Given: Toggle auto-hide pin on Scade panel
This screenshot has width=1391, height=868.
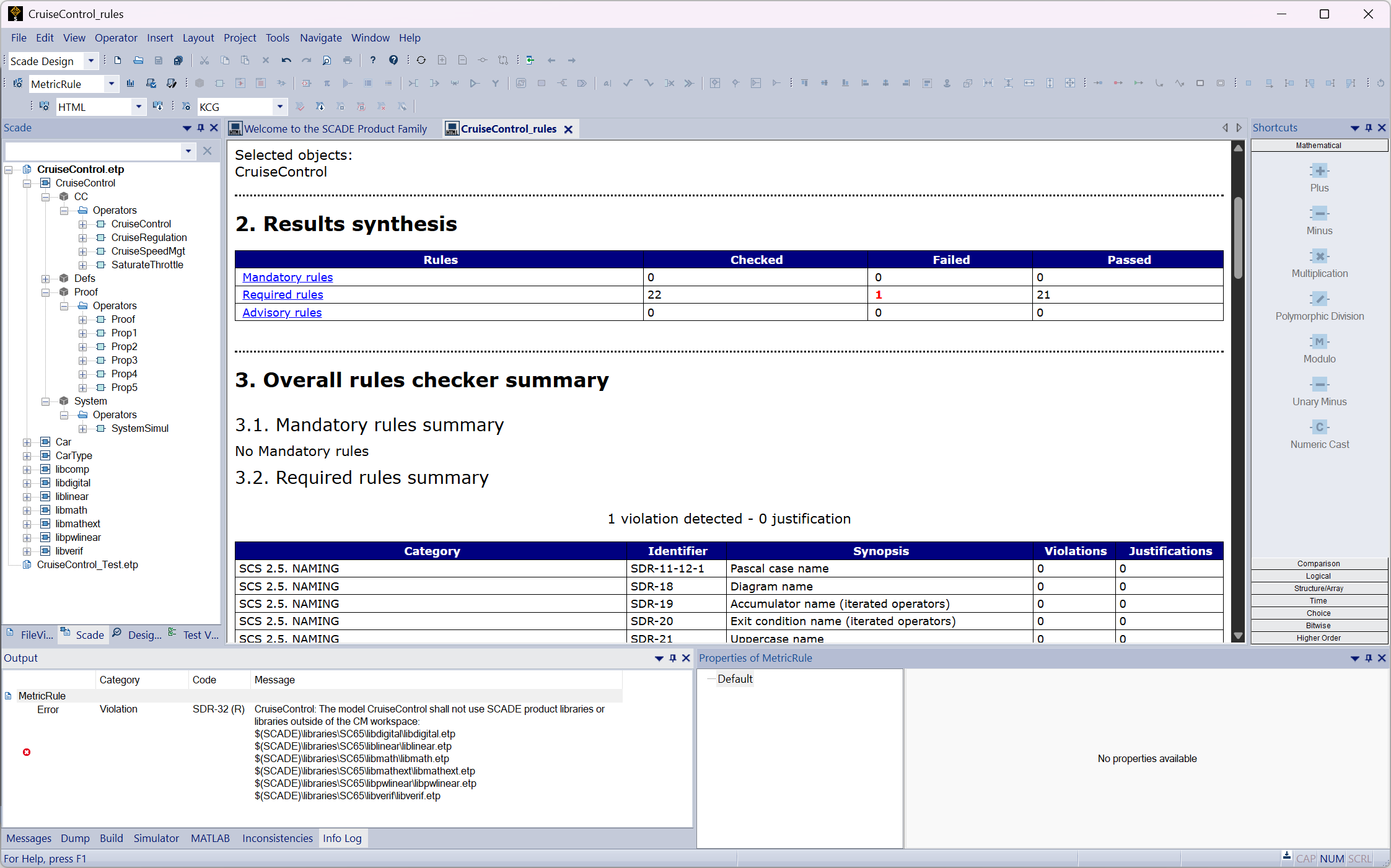Looking at the screenshot, I should coord(201,128).
